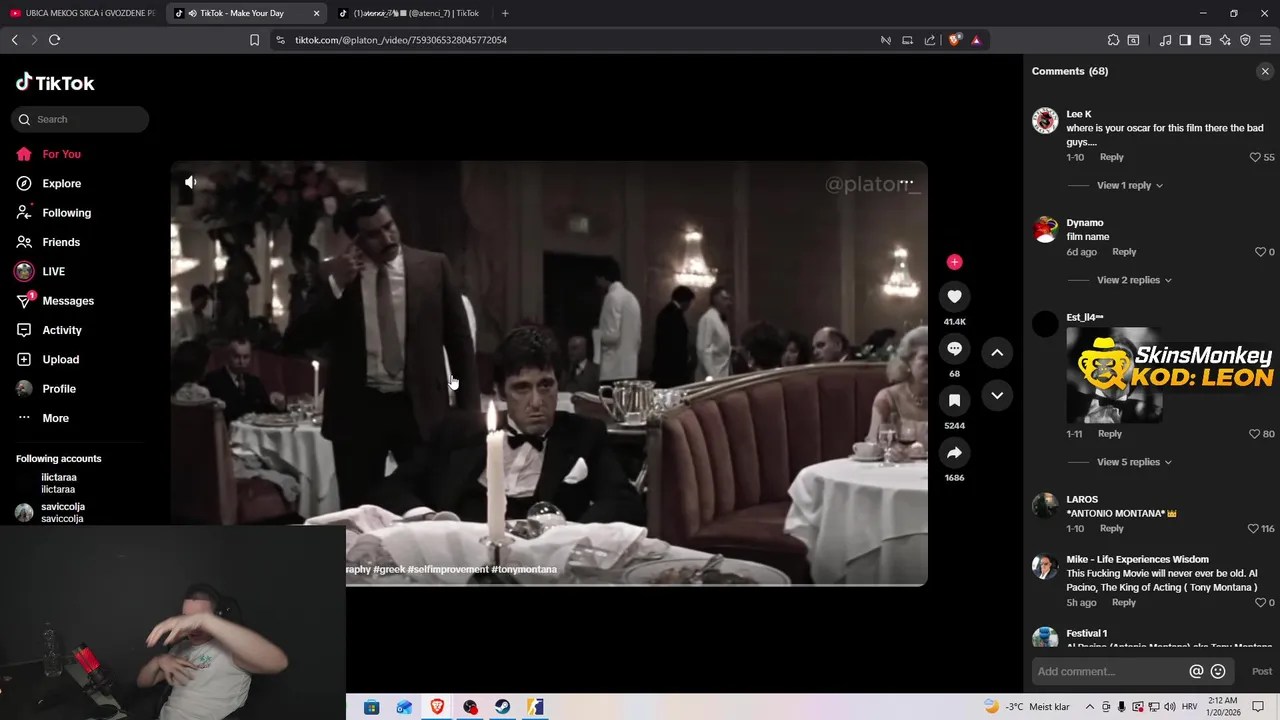Open Steam from the taskbar
This screenshot has width=1280, height=720.
[502, 707]
